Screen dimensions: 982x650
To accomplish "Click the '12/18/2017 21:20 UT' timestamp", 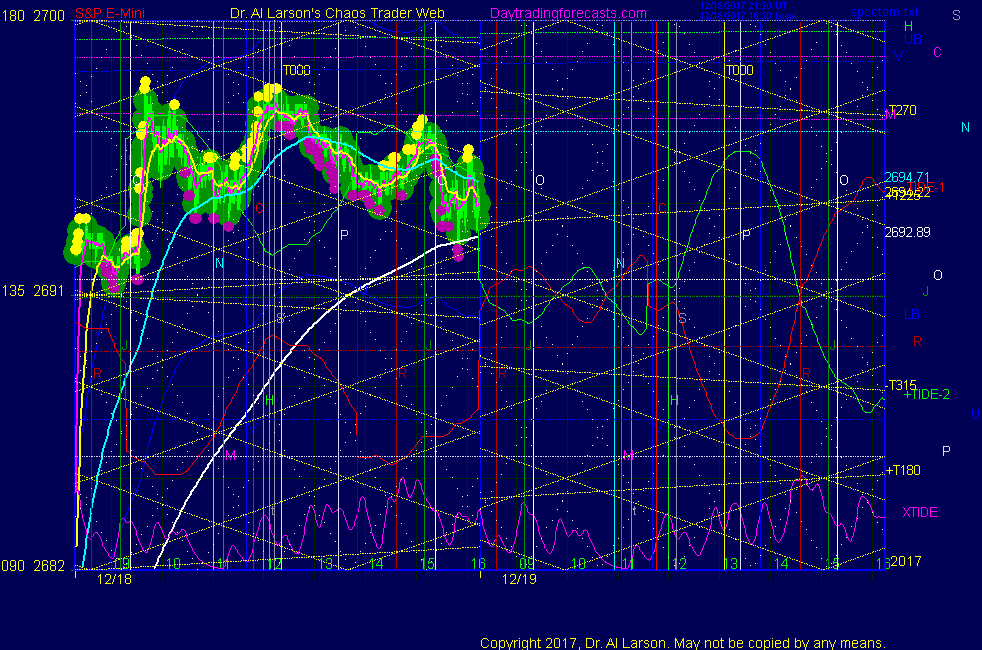I will [x=743, y=6].
